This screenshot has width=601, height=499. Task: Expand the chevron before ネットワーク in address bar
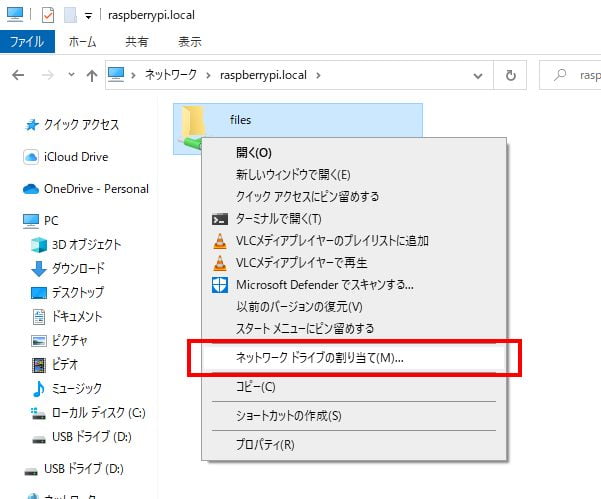click(133, 75)
